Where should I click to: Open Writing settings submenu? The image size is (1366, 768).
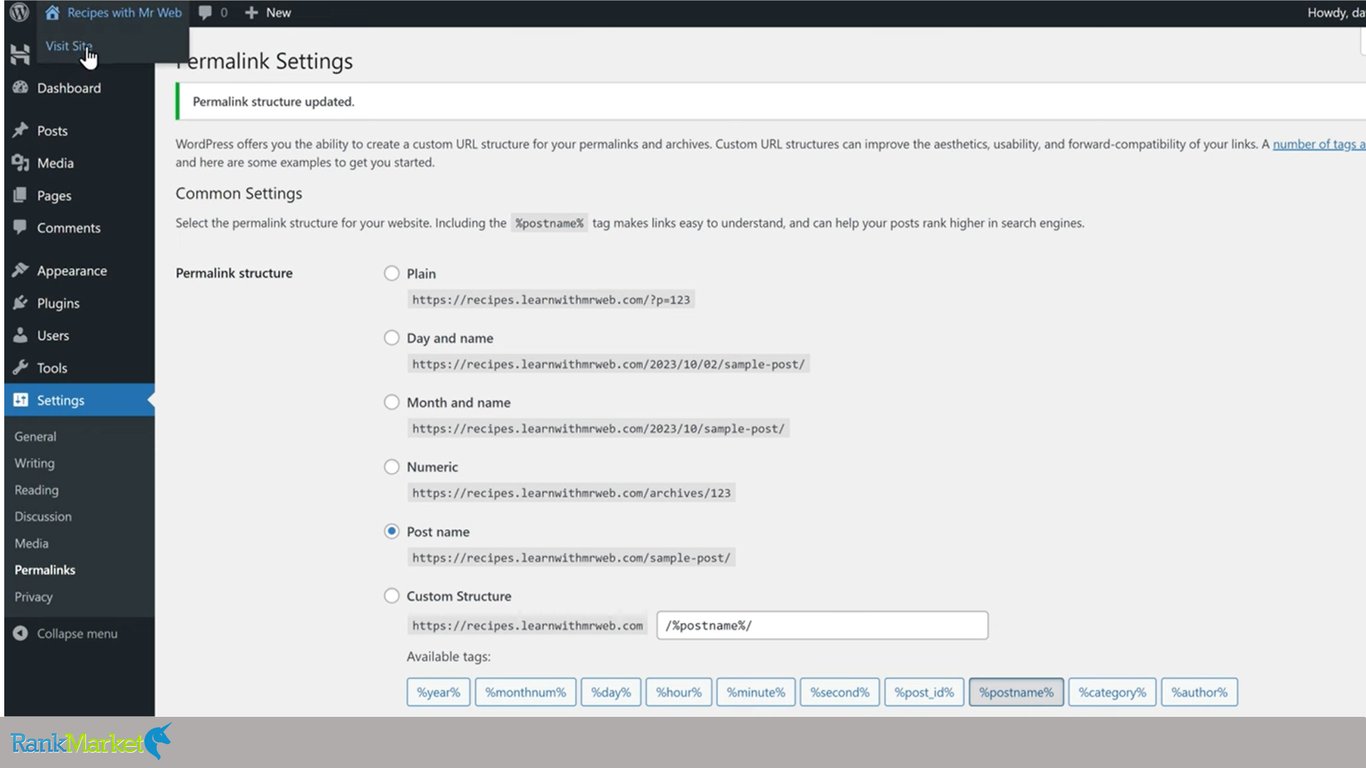point(34,463)
